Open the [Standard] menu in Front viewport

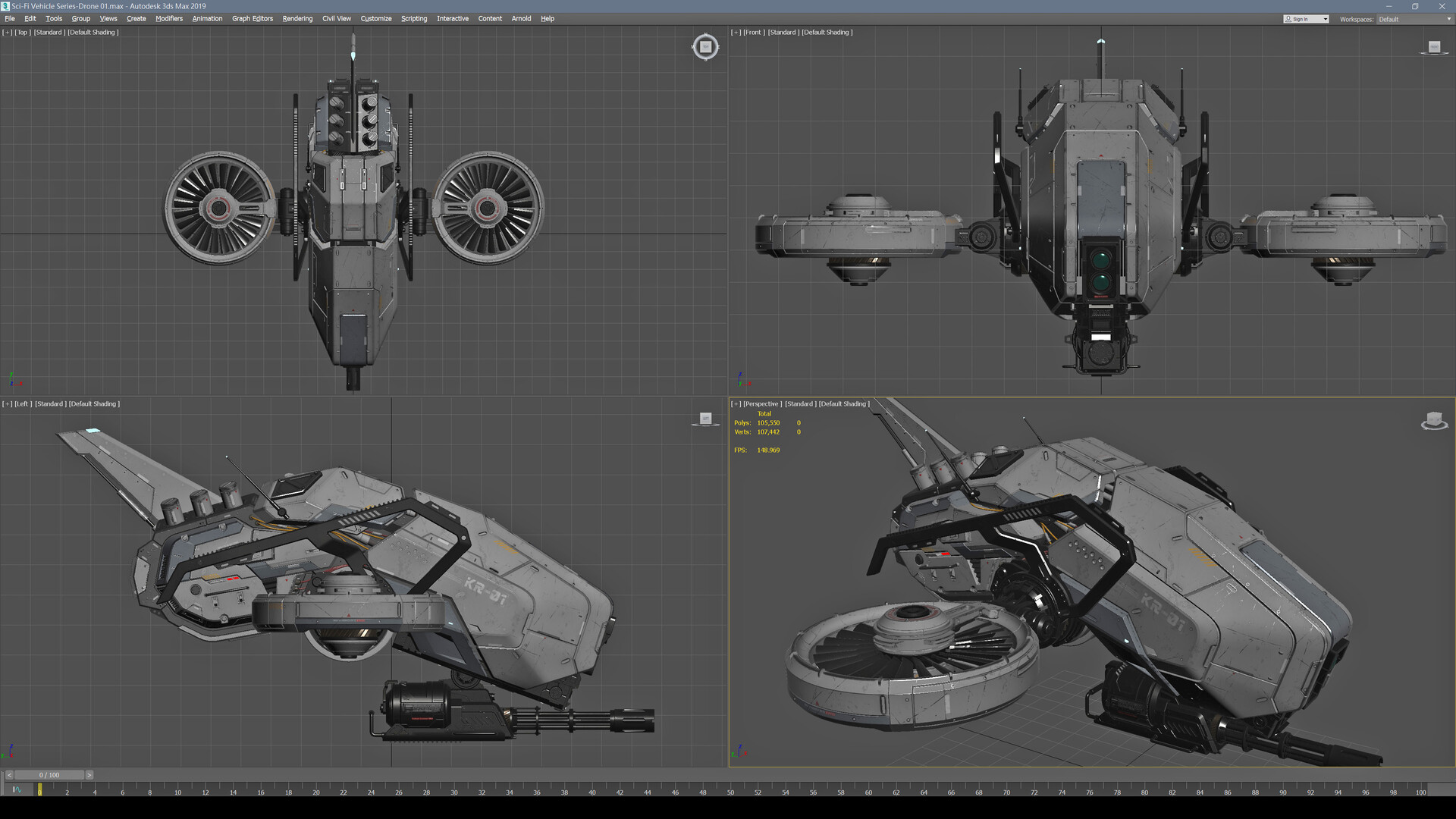click(x=782, y=32)
